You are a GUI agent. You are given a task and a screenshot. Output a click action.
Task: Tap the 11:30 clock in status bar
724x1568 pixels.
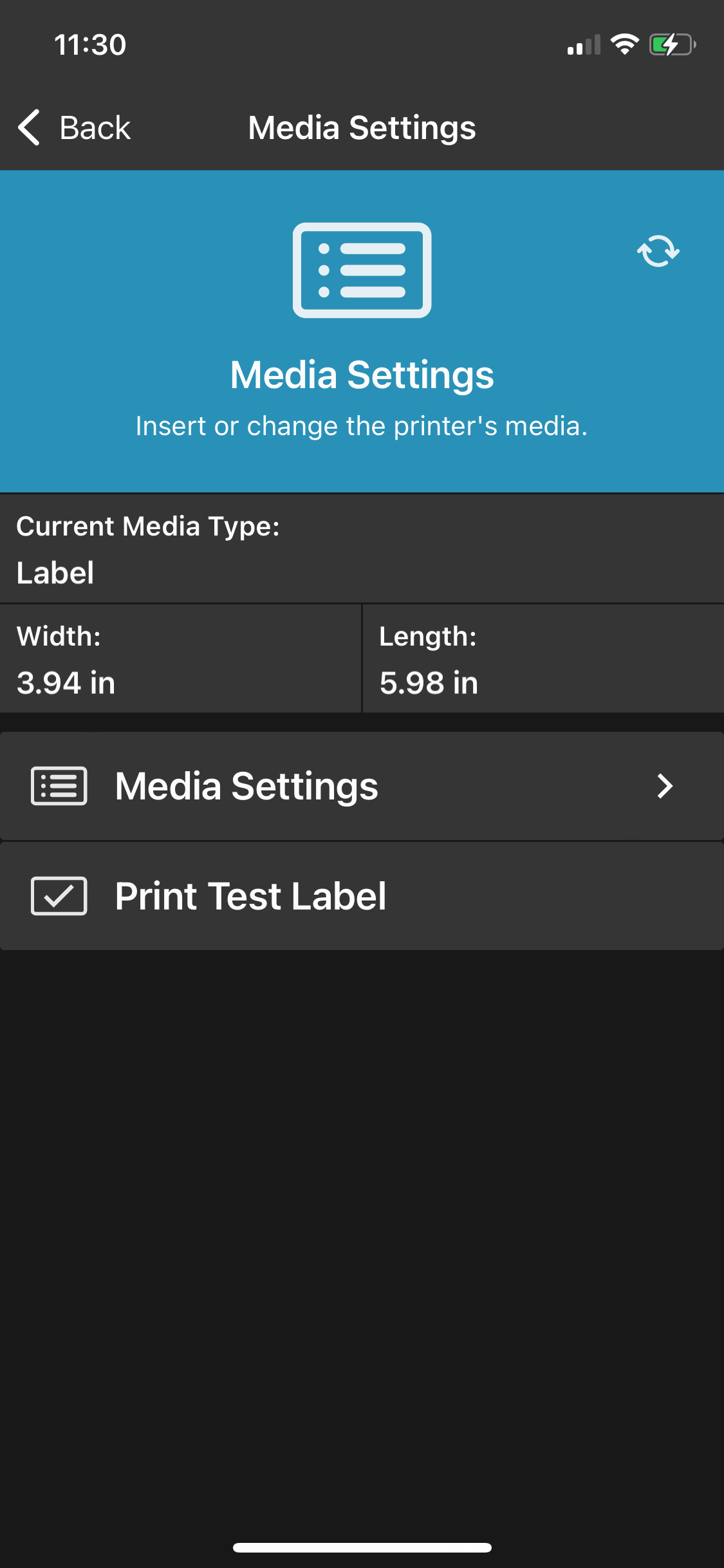[90, 45]
